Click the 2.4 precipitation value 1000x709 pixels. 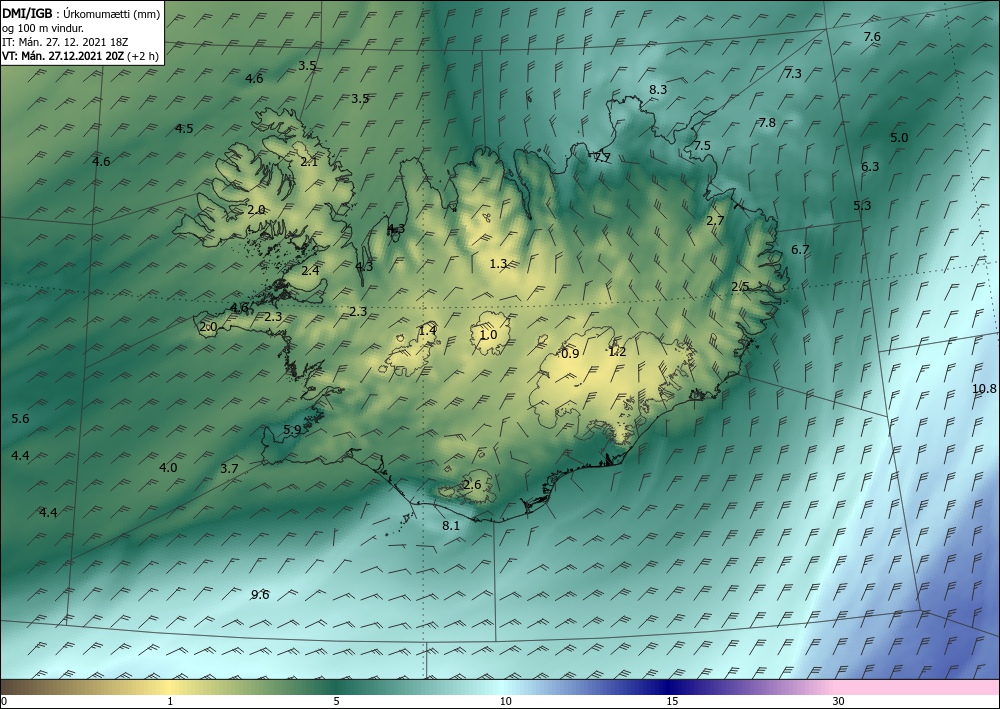310,271
